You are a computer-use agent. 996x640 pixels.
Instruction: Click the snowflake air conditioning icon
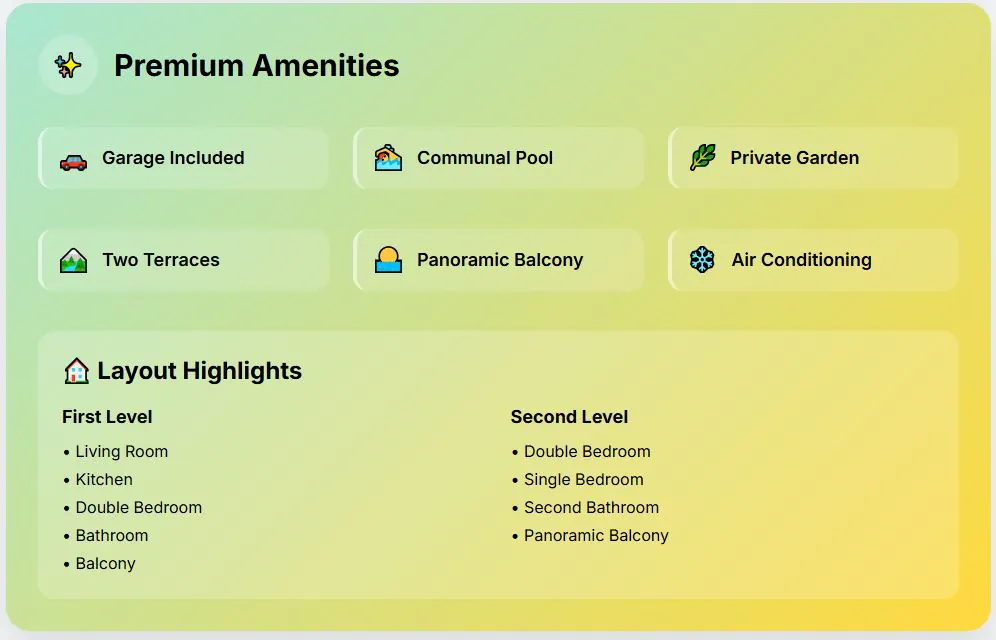coord(702,260)
